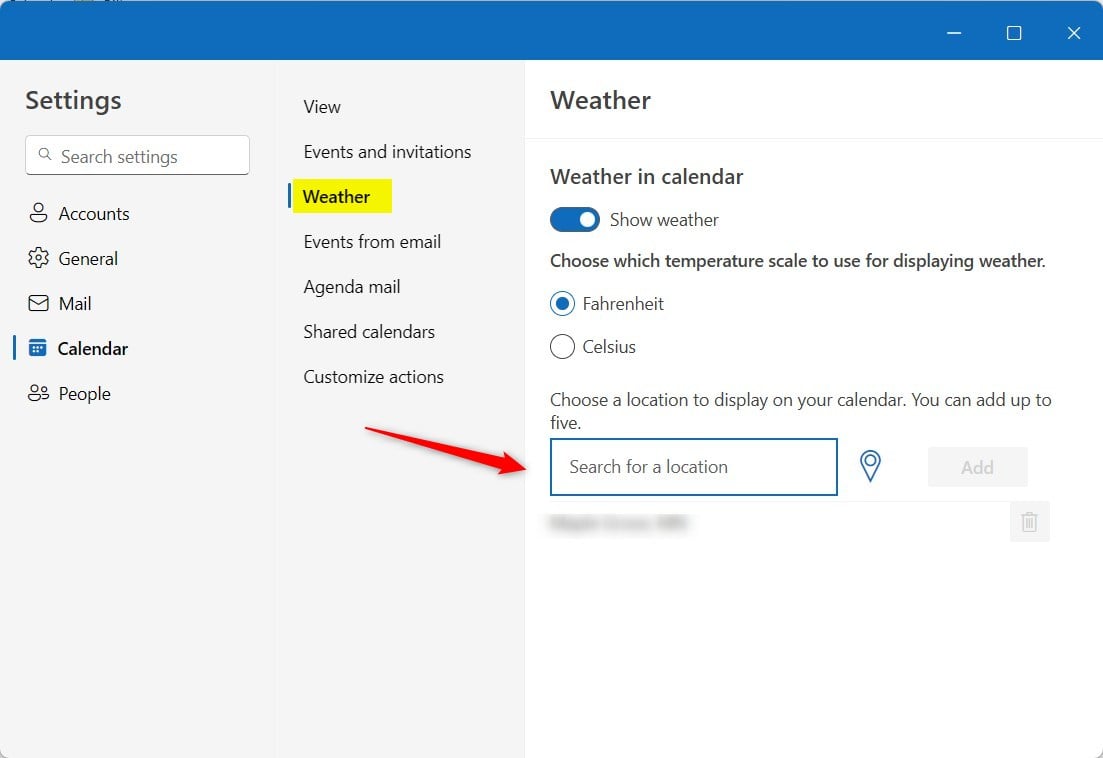The width and height of the screenshot is (1103, 758).
Task: Open the People icon section
Action: coord(38,393)
